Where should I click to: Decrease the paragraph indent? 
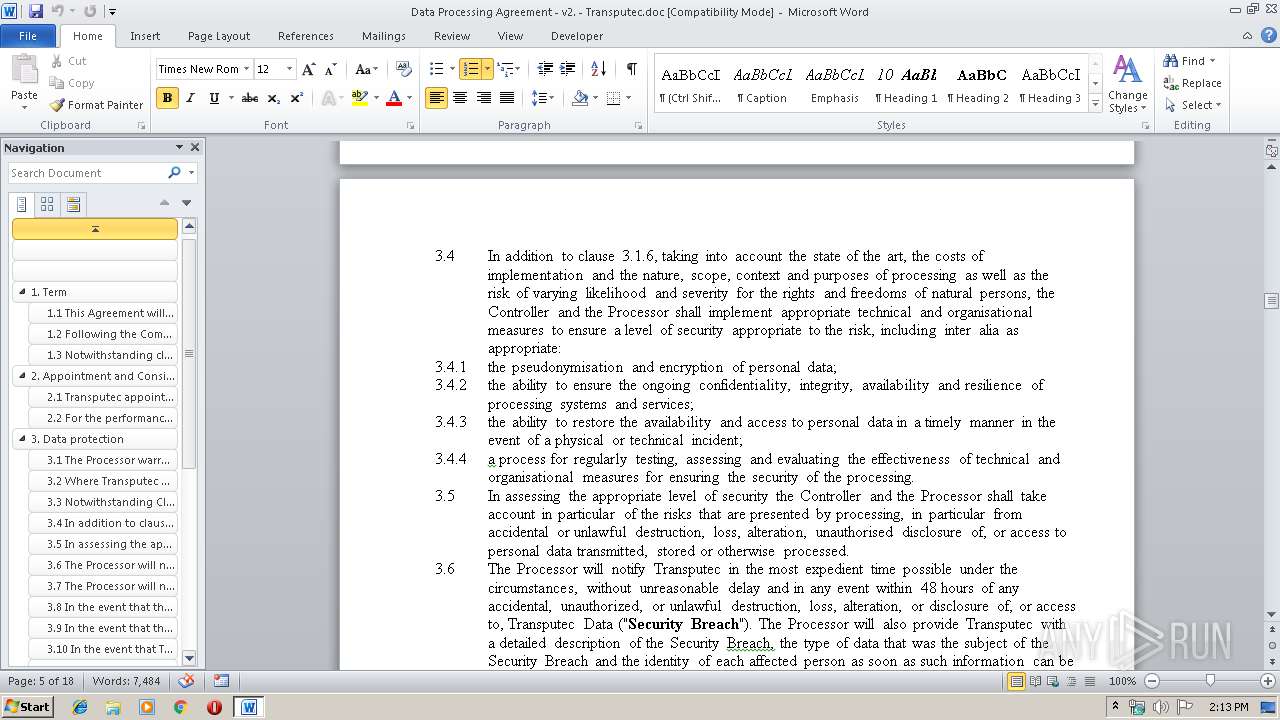click(545, 69)
